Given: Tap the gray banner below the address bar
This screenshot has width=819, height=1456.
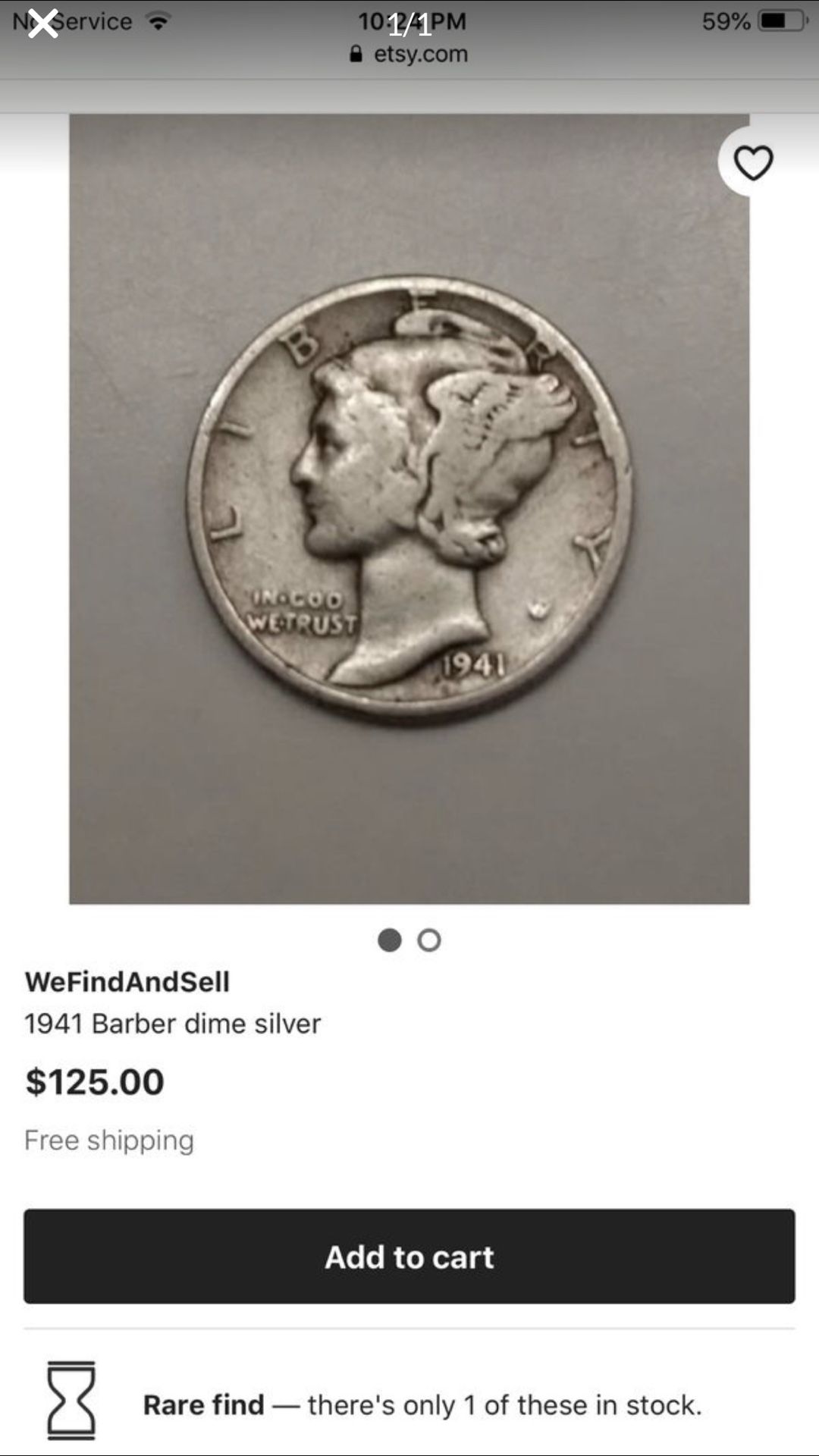Looking at the screenshot, I should point(409,96).
